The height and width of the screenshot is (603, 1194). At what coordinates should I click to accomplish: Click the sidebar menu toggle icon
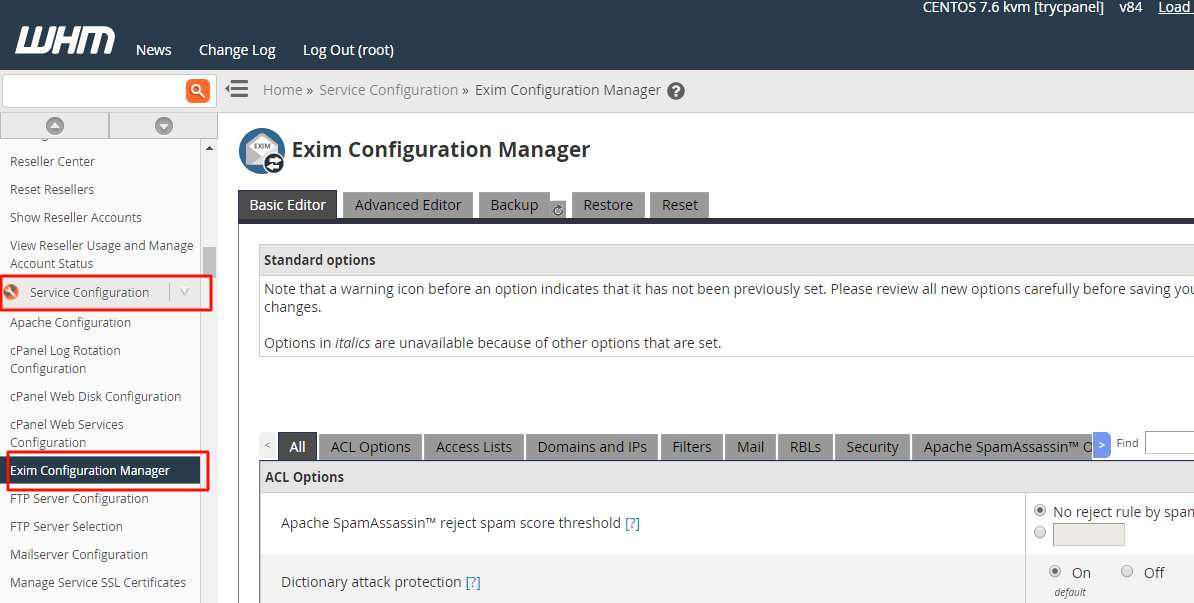coord(237,89)
